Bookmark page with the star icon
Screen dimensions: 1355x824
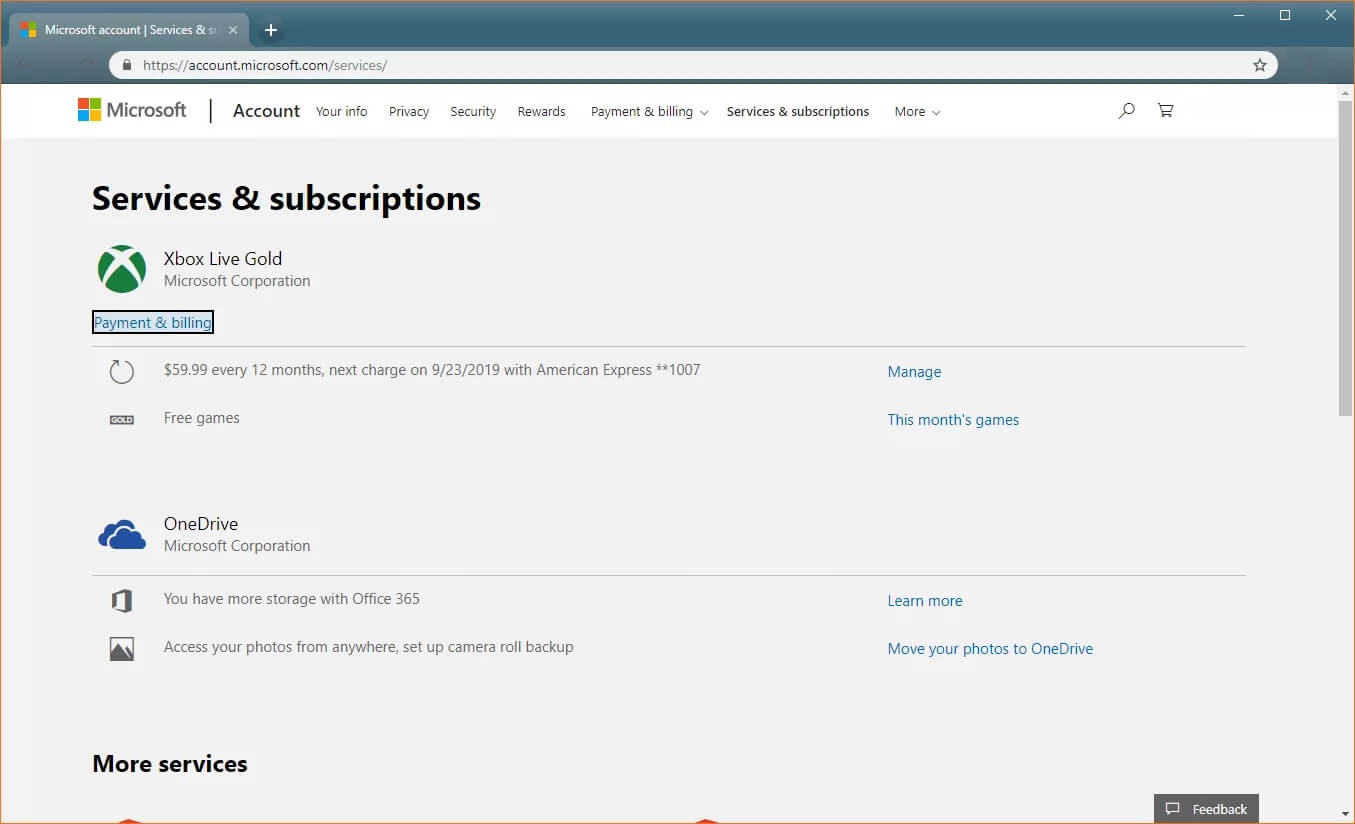pos(1259,65)
